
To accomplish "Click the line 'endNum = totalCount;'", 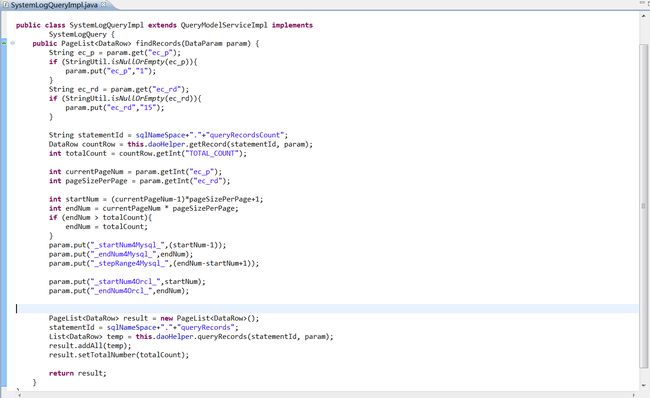I will click(x=107, y=226).
